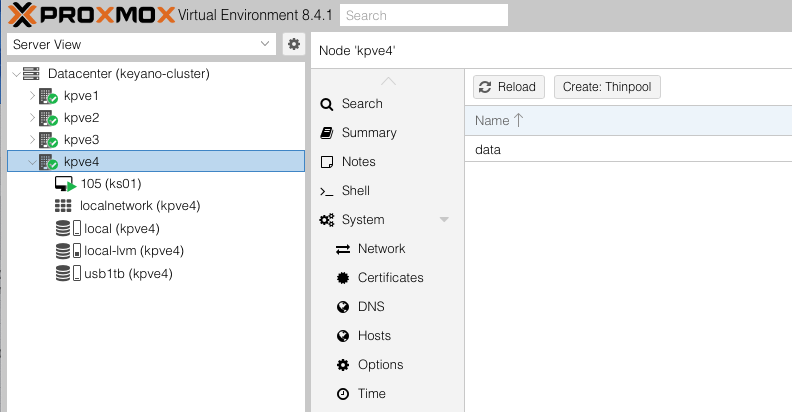Screen dimensions: 792x412
Task: Select the kpve2 node
Action: click(81, 118)
